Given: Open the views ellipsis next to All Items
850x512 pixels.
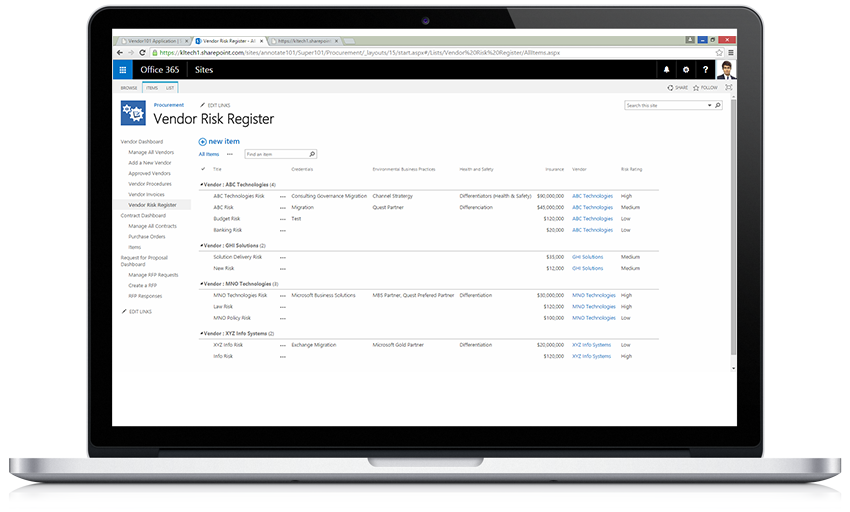Looking at the screenshot, I should click(x=229, y=154).
